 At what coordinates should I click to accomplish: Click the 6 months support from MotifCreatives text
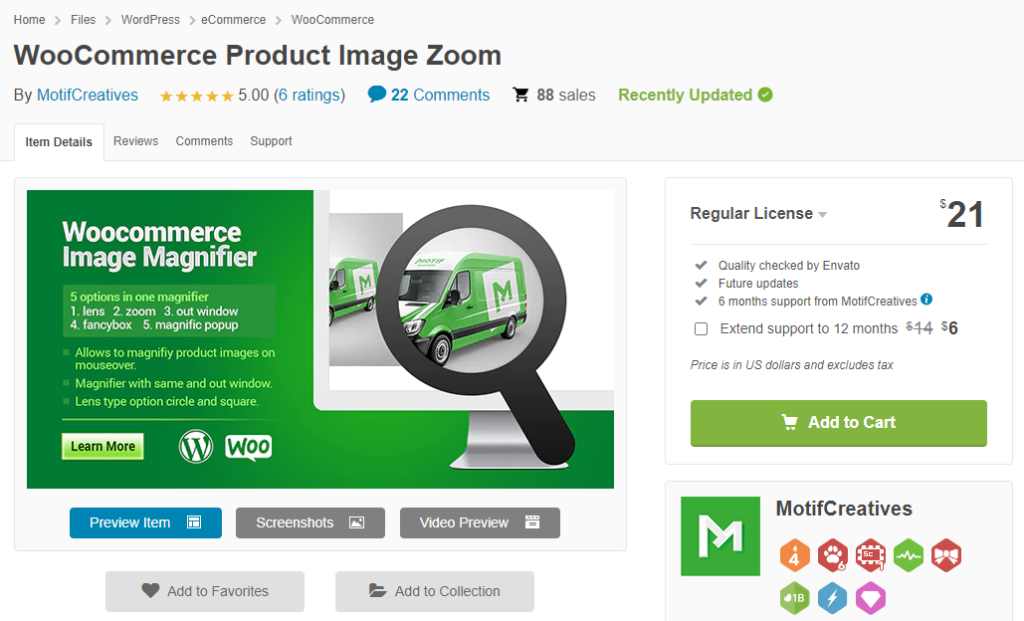pos(818,302)
